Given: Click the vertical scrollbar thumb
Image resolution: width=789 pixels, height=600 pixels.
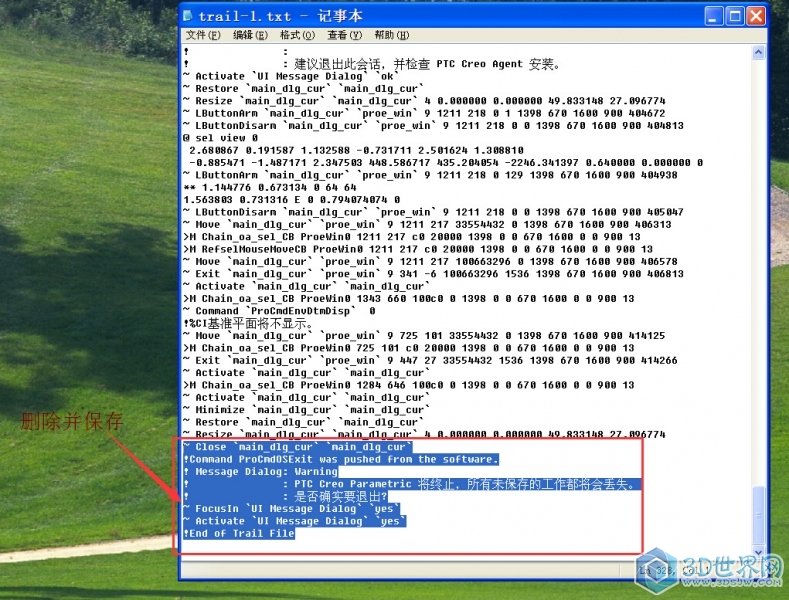Looking at the screenshot, I should point(759,514).
